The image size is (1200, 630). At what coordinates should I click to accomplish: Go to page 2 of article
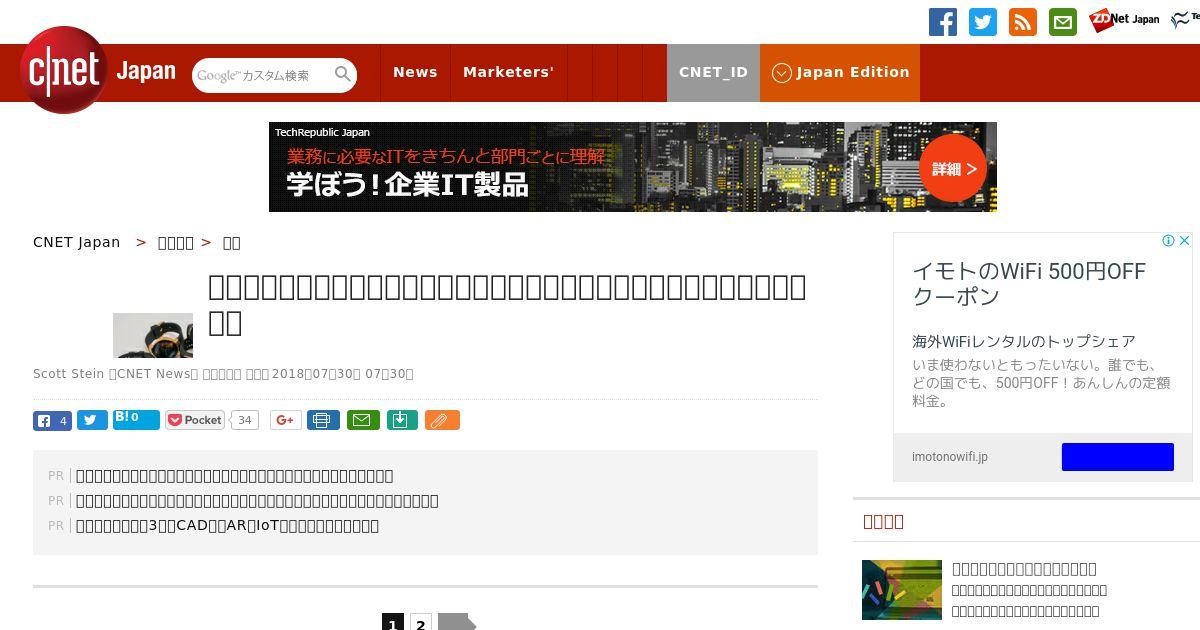[421, 624]
